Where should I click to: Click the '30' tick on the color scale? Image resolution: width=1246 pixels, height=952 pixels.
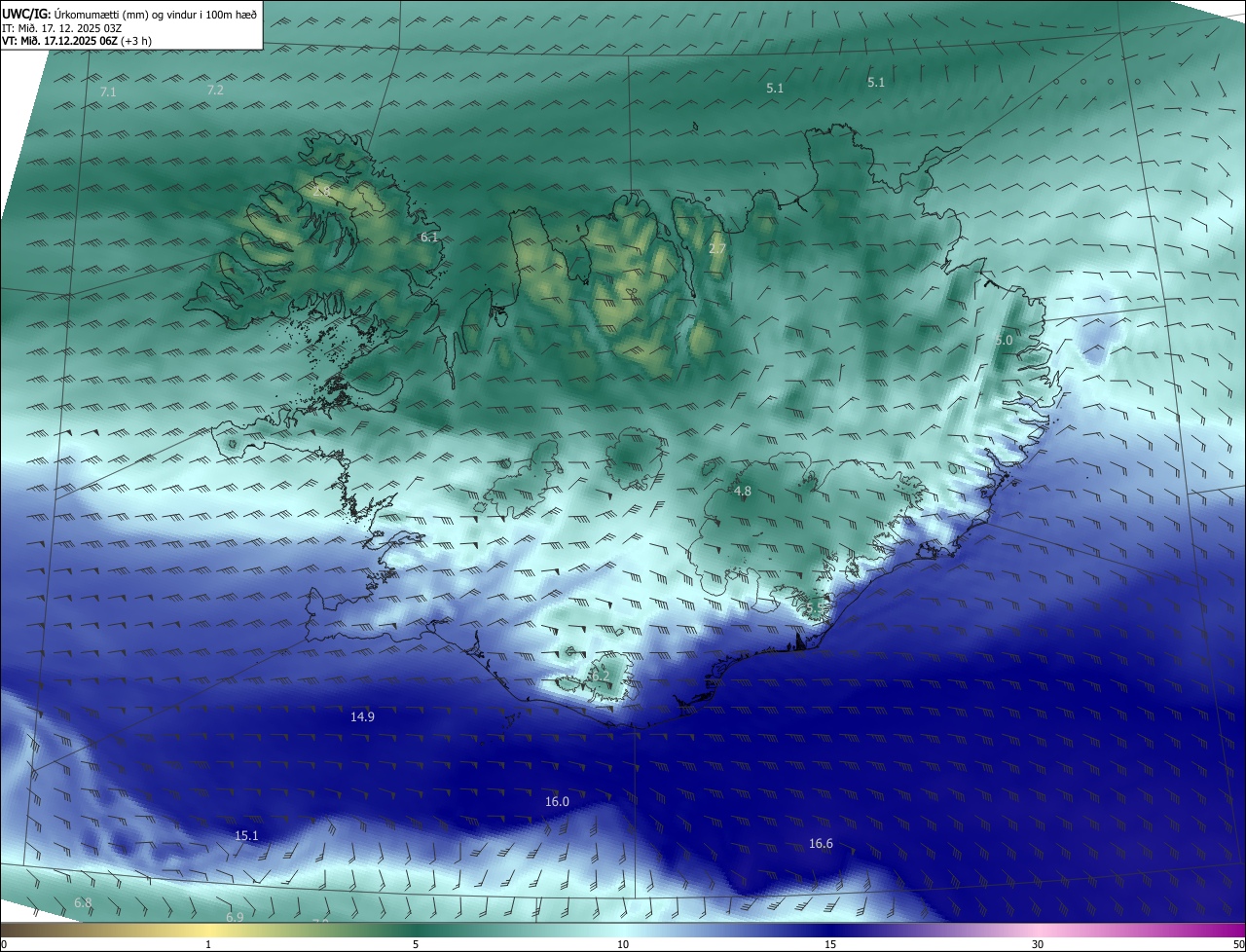(x=1038, y=944)
